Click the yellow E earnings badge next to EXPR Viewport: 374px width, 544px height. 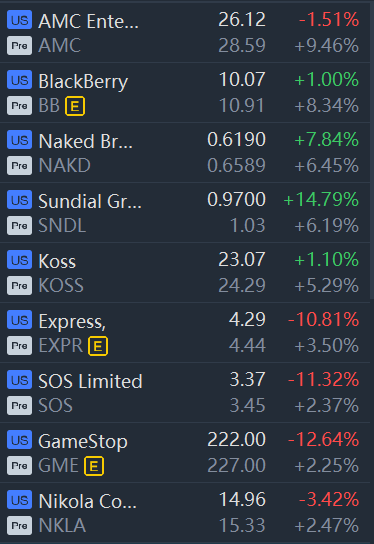pyautogui.click(x=98, y=346)
